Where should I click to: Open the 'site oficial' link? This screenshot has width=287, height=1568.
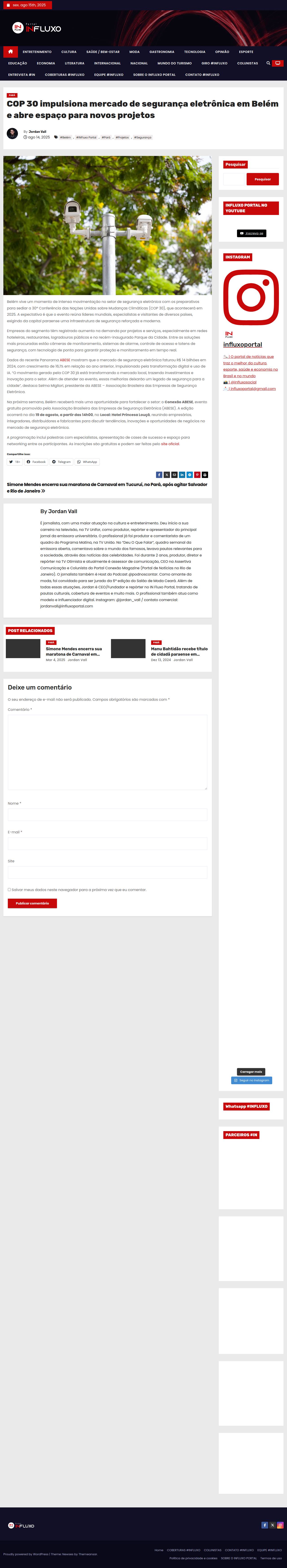(x=170, y=444)
